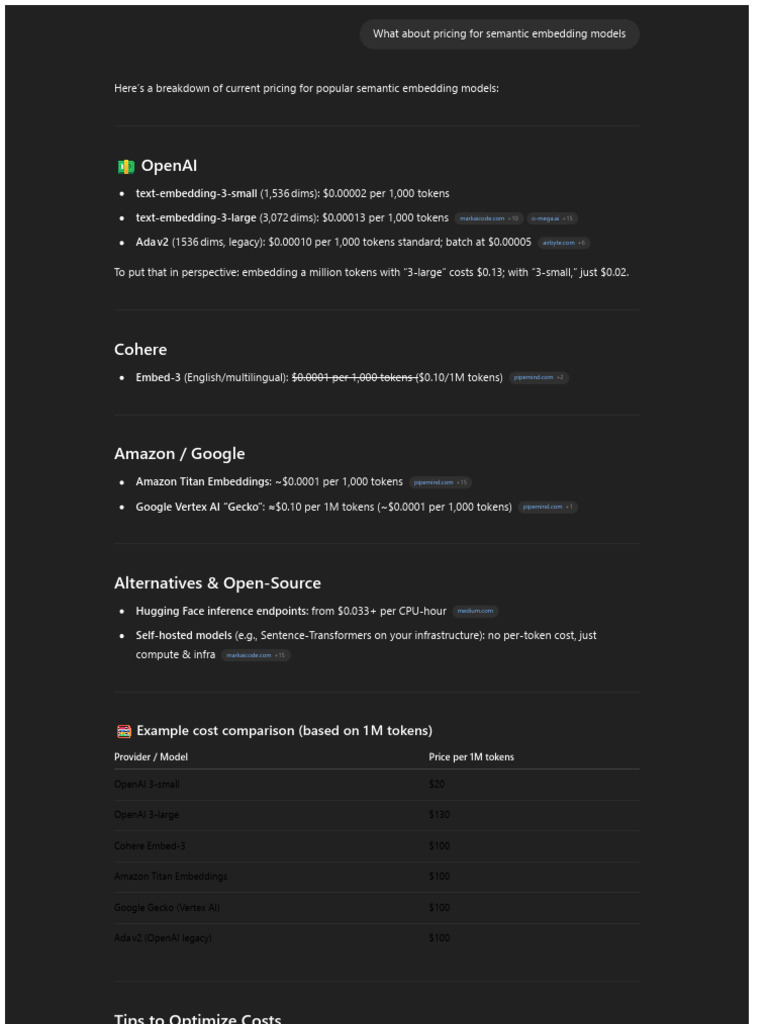Image resolution: width=768 pixels, height=1024 pixels.
Task: Click pipemind.com chip on Google Gecko line
Action: pos(548,507)
